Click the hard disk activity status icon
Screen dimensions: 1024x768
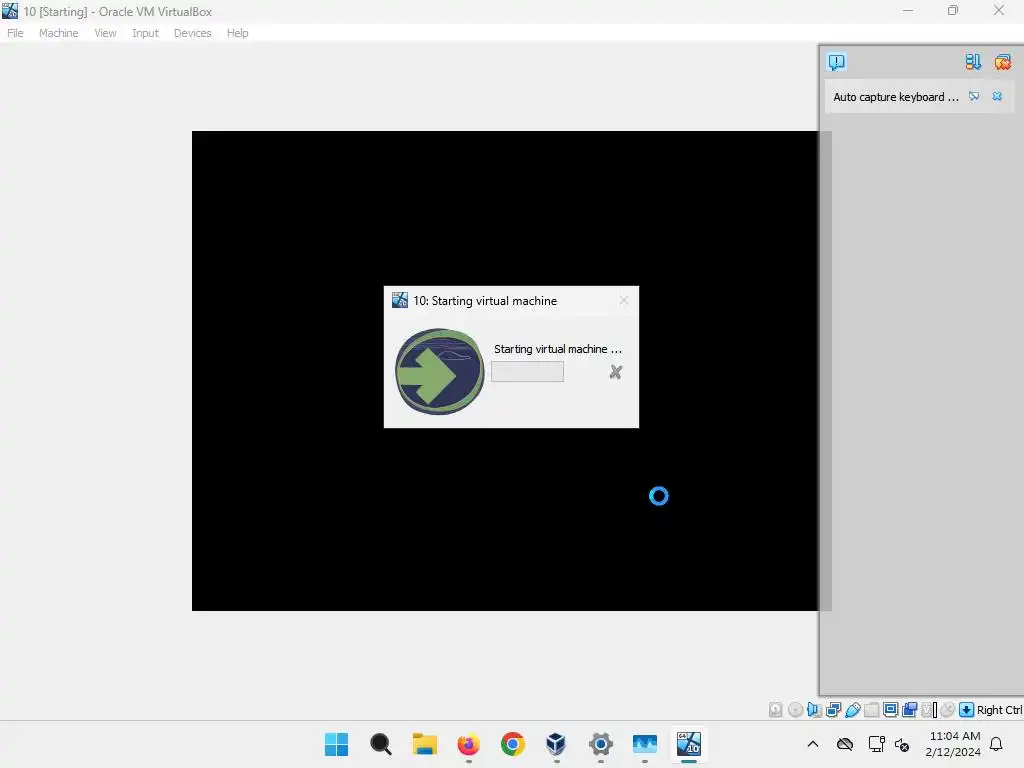pos(775,710)
